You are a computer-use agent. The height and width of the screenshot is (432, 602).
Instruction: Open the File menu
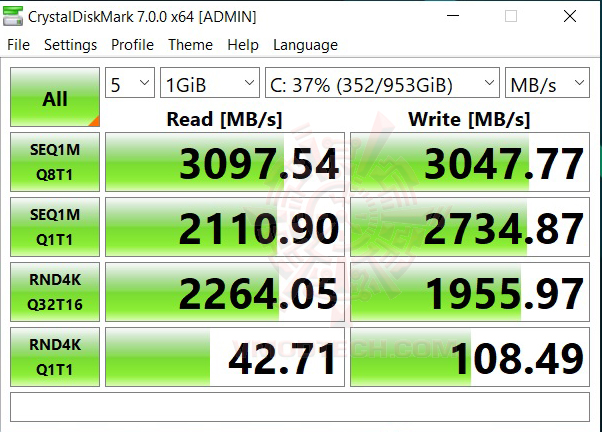18,45
